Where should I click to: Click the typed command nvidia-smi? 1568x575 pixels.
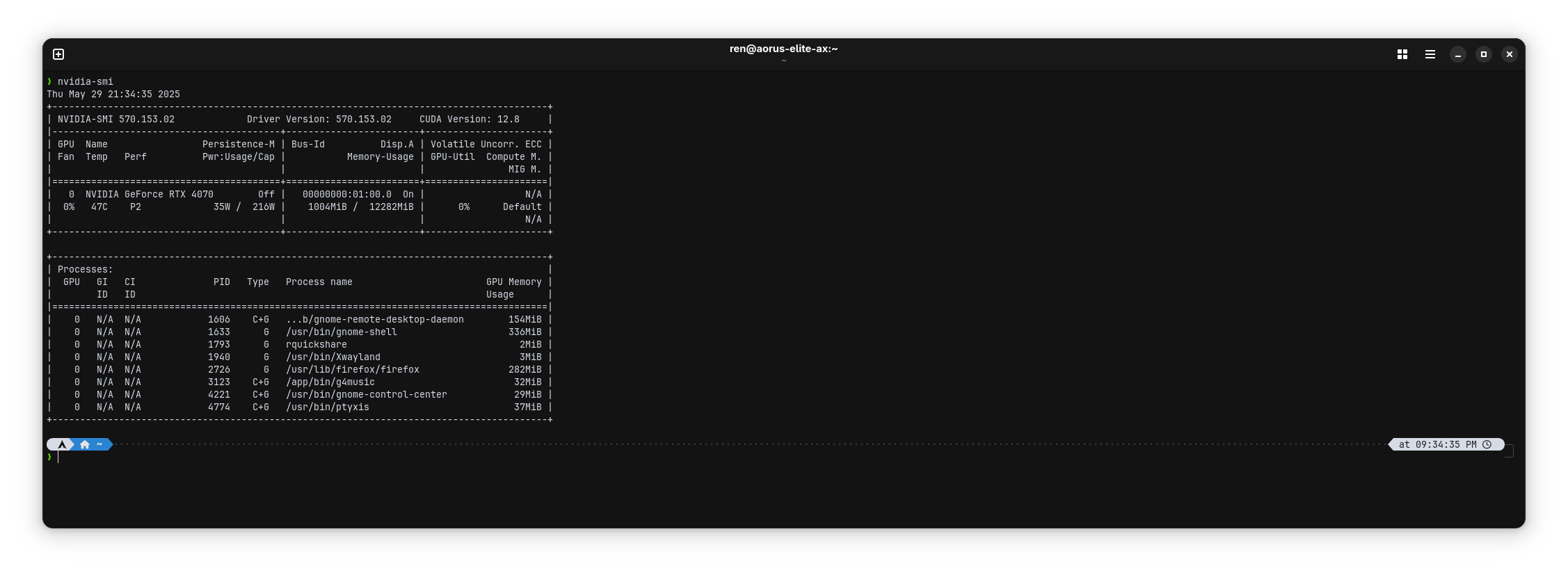[86, 81]
